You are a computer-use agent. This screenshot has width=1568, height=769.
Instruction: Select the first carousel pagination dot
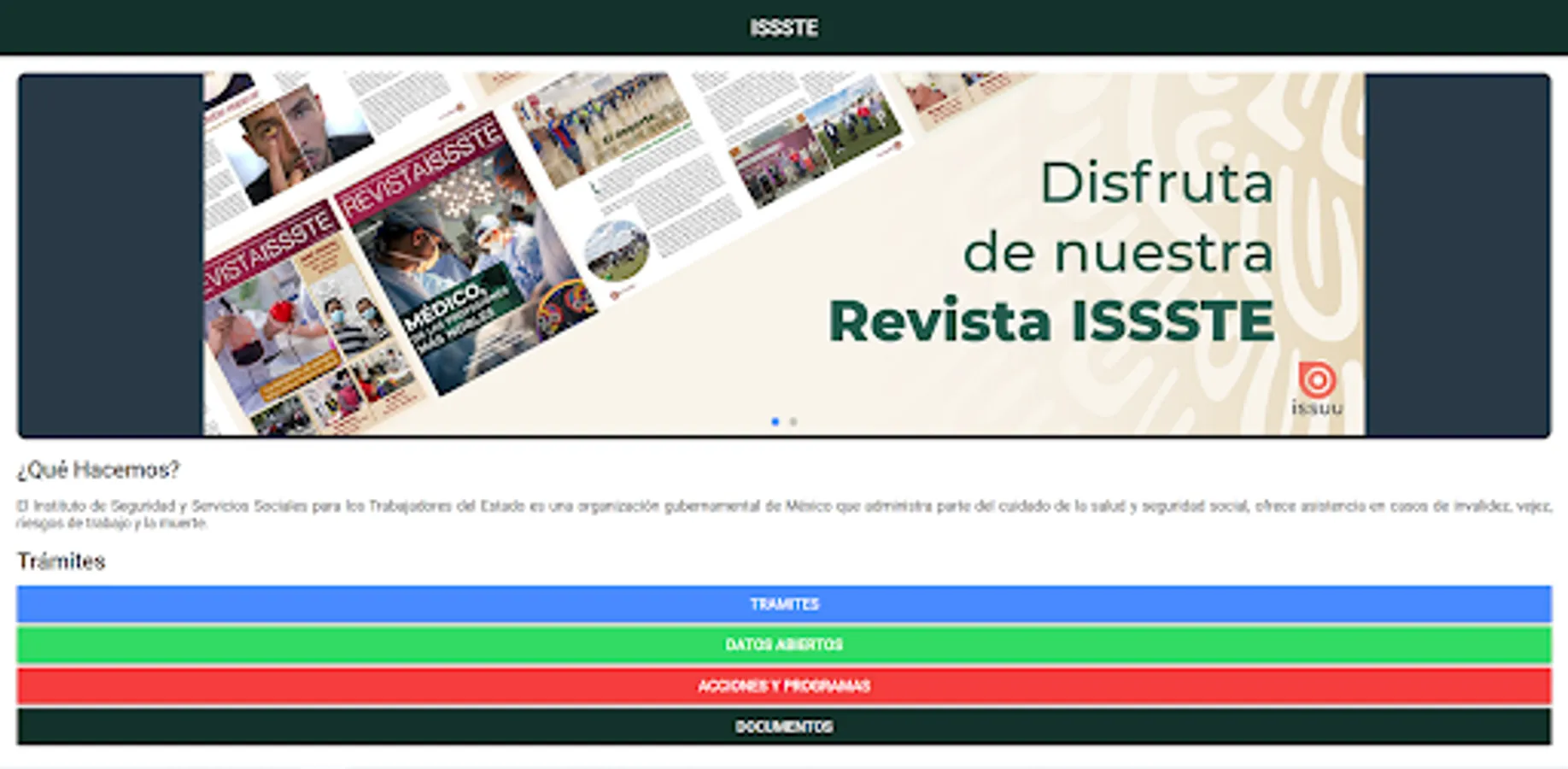[775, 421]
